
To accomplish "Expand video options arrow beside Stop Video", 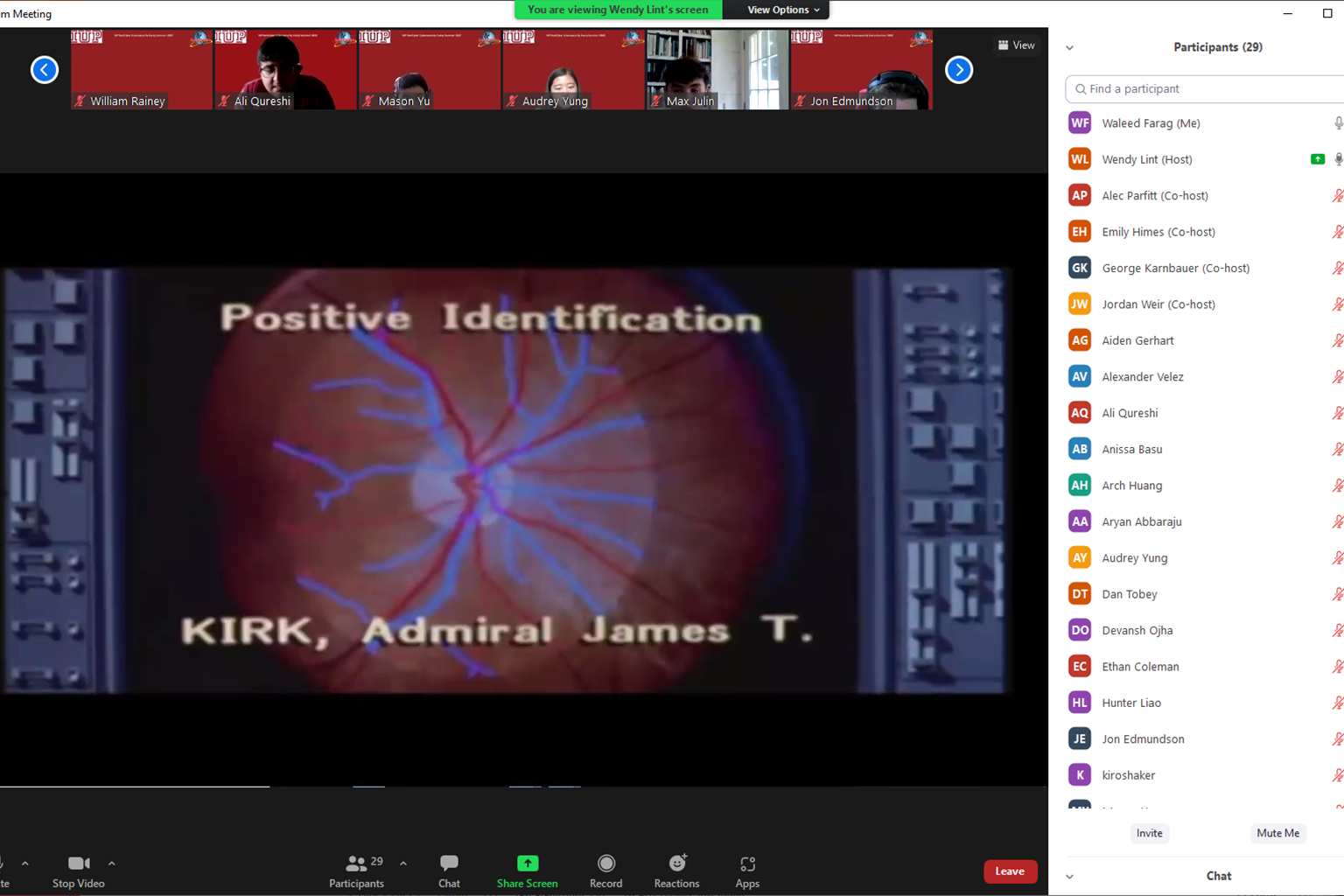I will pos(111,864).
